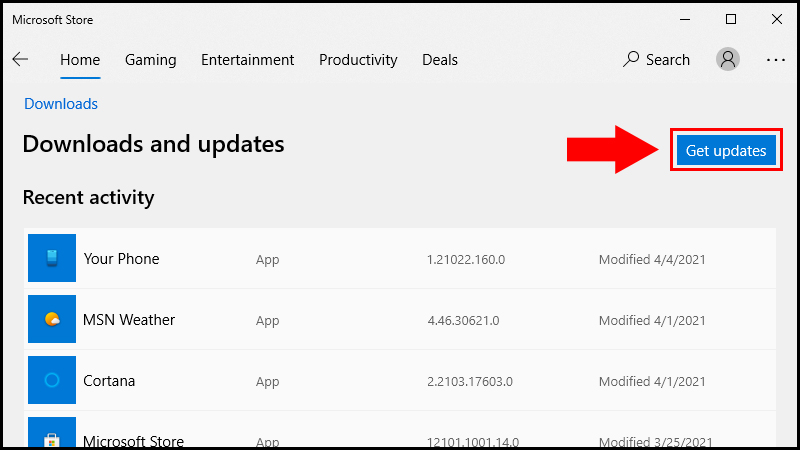The width and height of the screenshot is (800, 450).
Task: Select the Cortana app name
Action: 109,381
